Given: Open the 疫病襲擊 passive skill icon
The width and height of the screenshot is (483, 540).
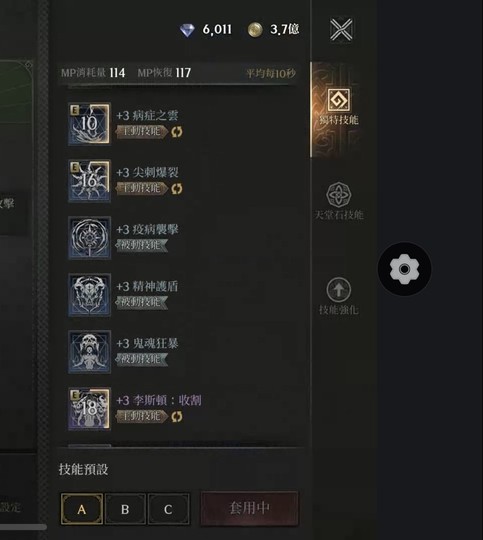Looking at the screenshot, I should [89, 238].
